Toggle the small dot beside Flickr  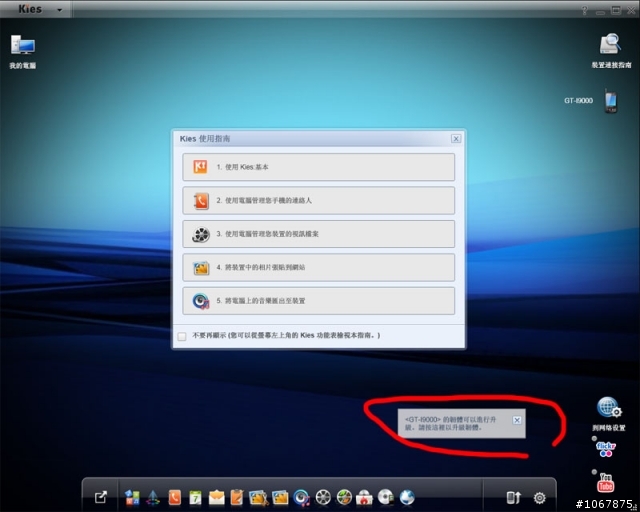pos(594,439)
